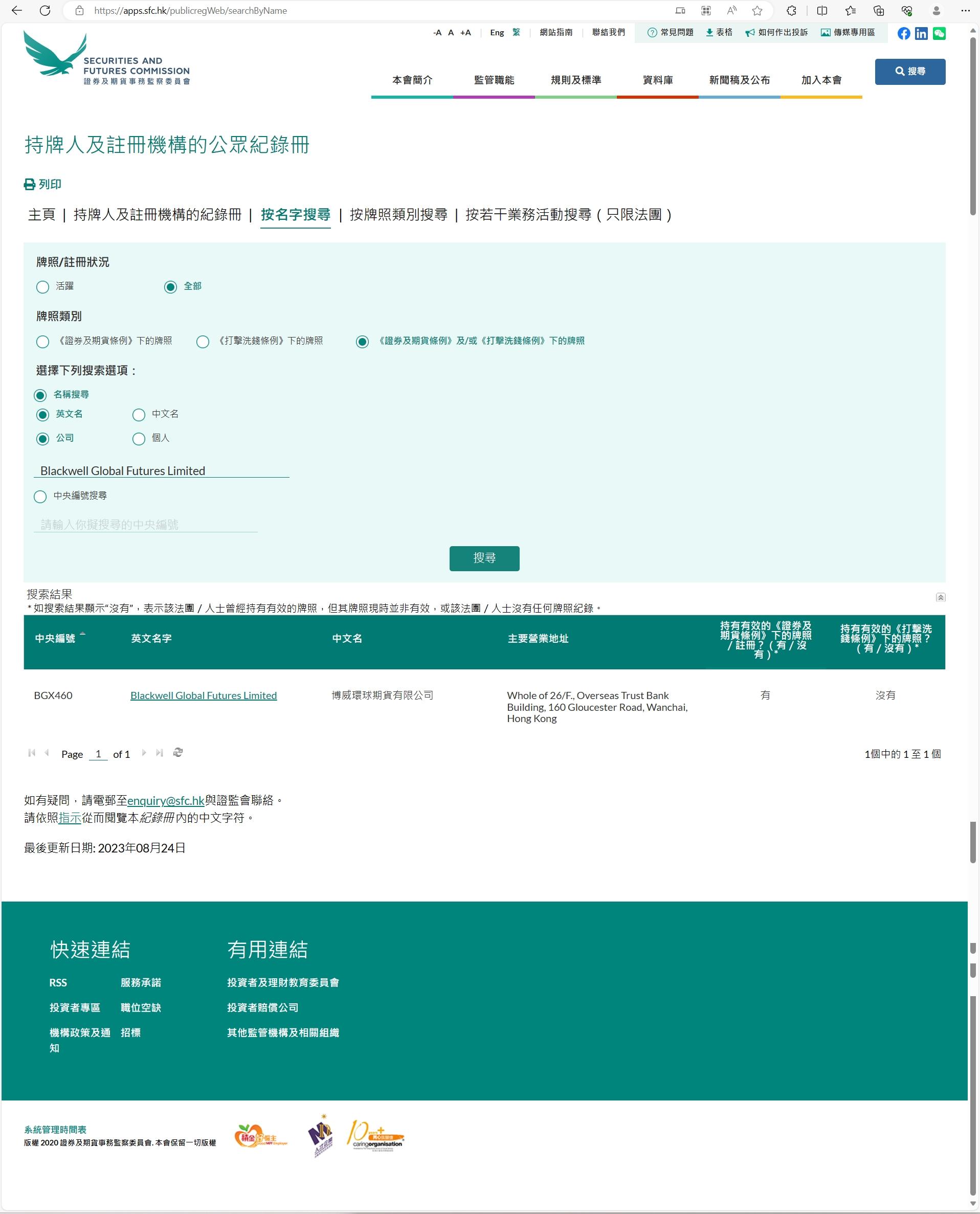Toggle split screen in the browser toolbar
980x1214 pixels.
(822, 10)
